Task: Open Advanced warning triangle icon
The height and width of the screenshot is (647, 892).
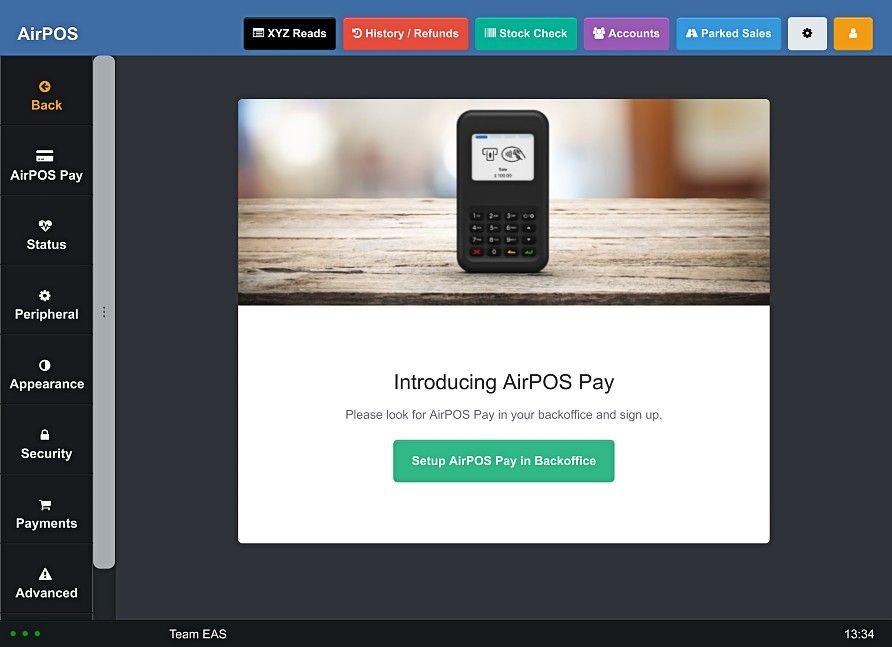Action: pyautogui.click(x=45, y=574)
